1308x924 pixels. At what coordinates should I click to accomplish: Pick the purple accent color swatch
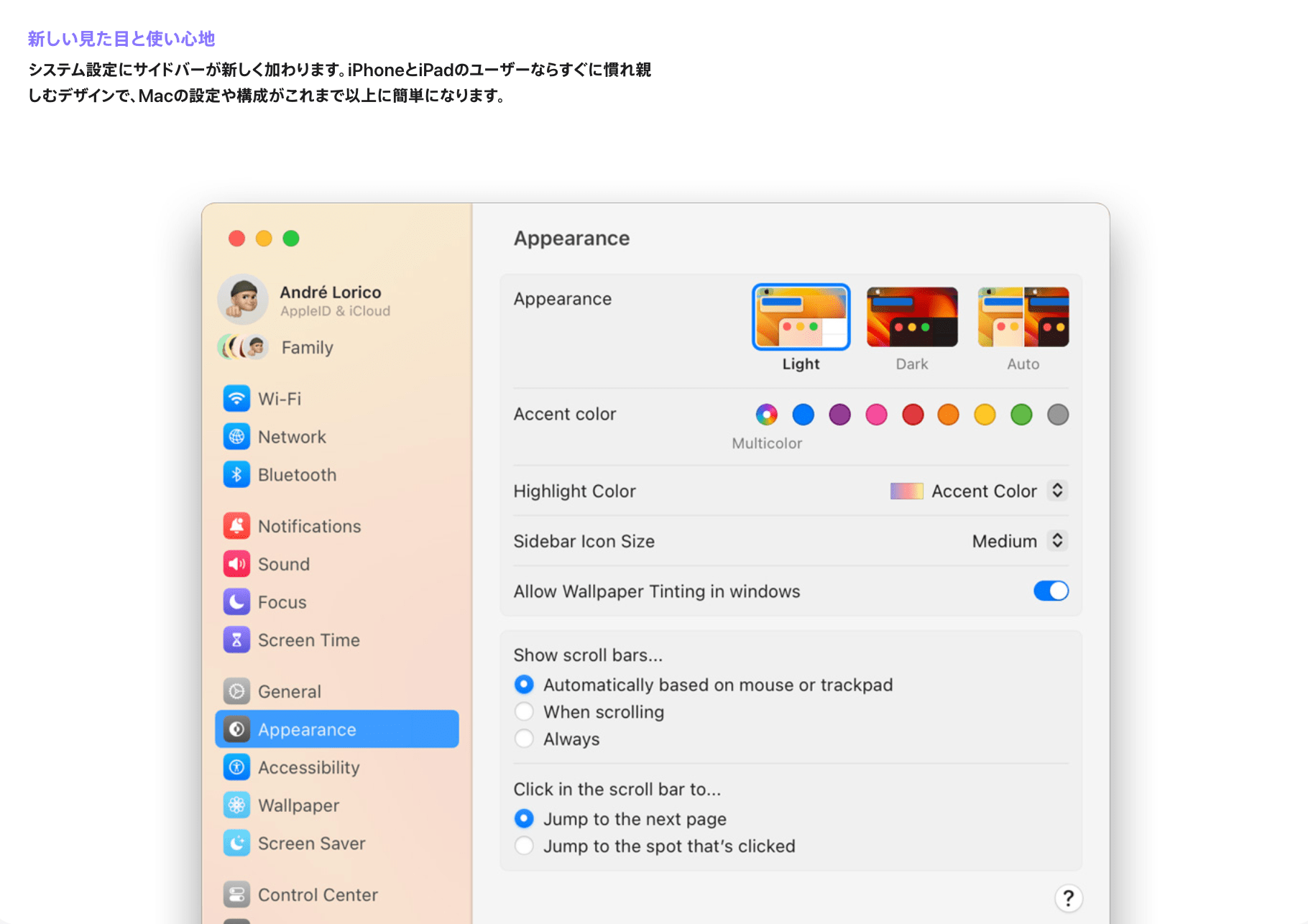(x=839, y=415)
